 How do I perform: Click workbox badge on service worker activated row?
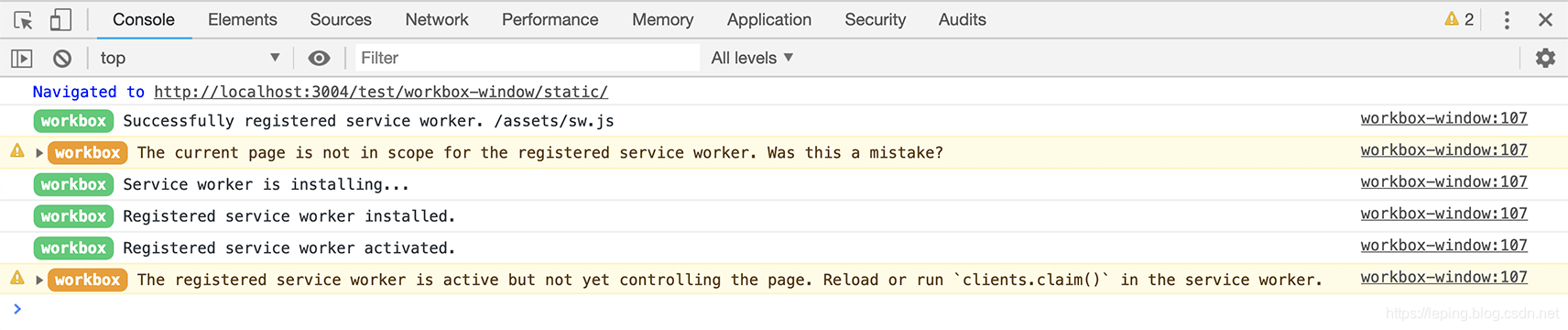[x=73, y=247]
